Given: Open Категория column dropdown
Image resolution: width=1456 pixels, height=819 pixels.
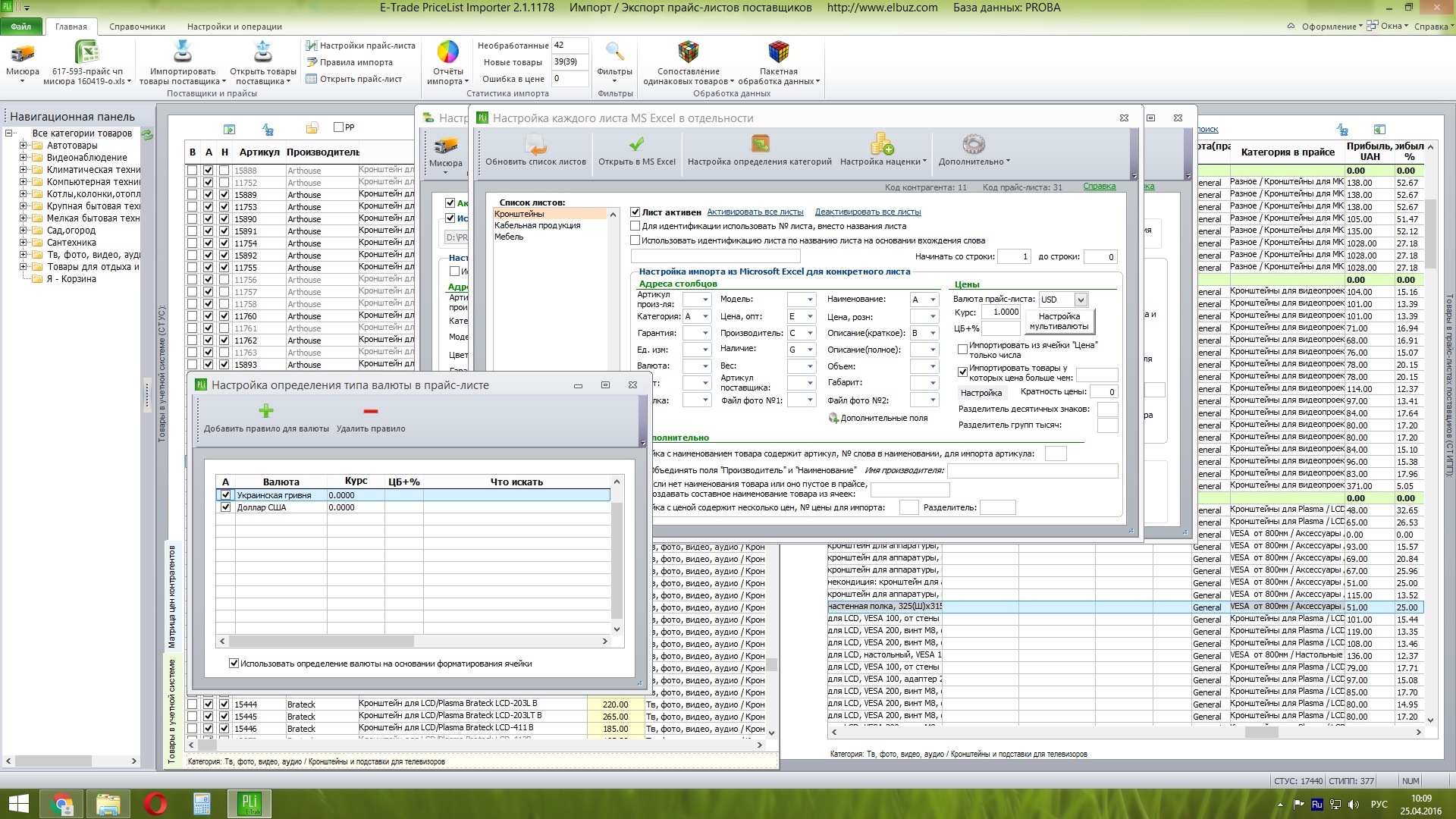Looking at the screenshot, I should pyautogui.click(x=704, y=317).
